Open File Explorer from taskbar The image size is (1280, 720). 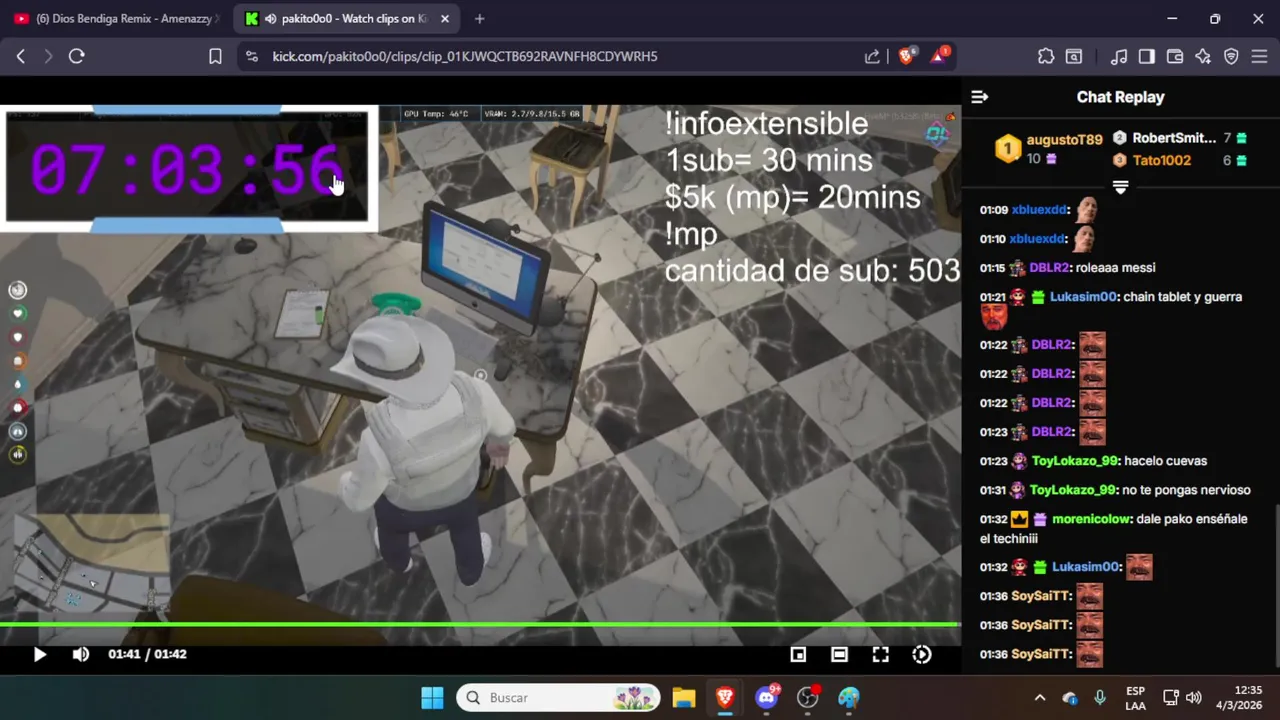[x=684, y=697]
